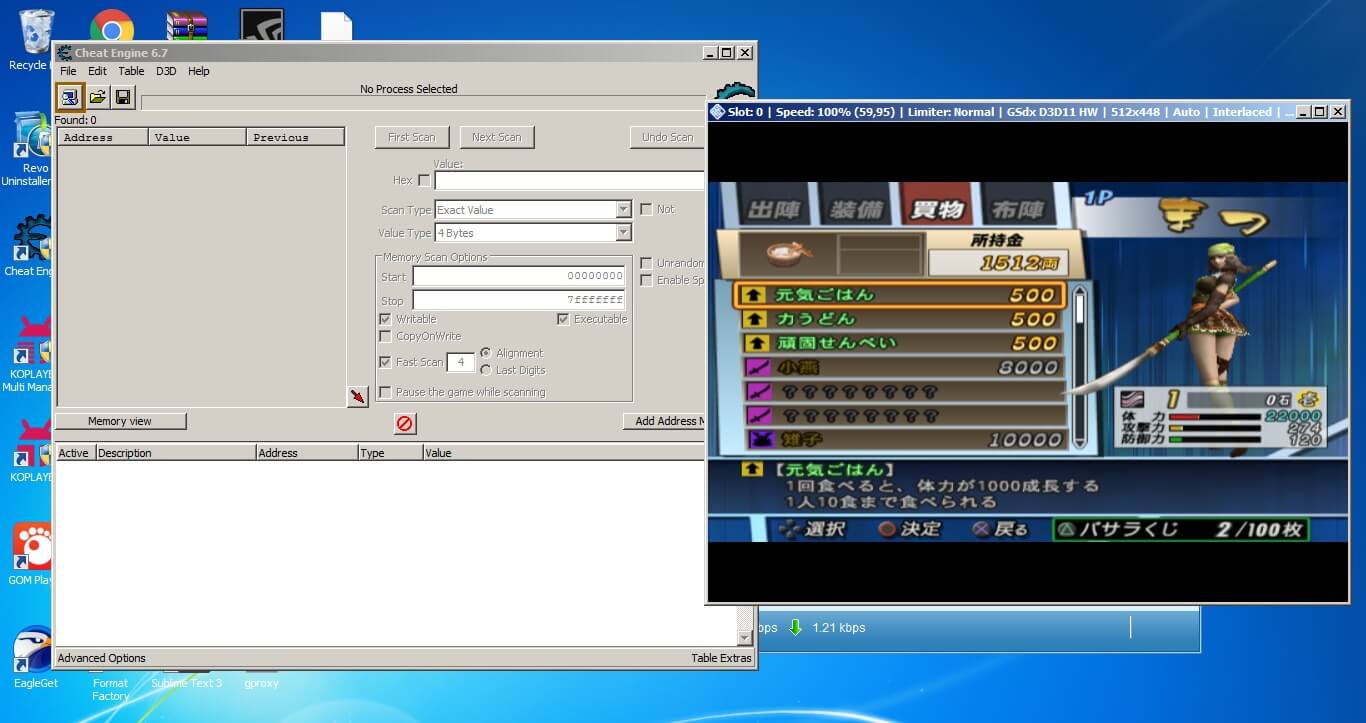Click the scan Value input field
The height and width of the screenshot is (723, 1366).
coord(570,181)
